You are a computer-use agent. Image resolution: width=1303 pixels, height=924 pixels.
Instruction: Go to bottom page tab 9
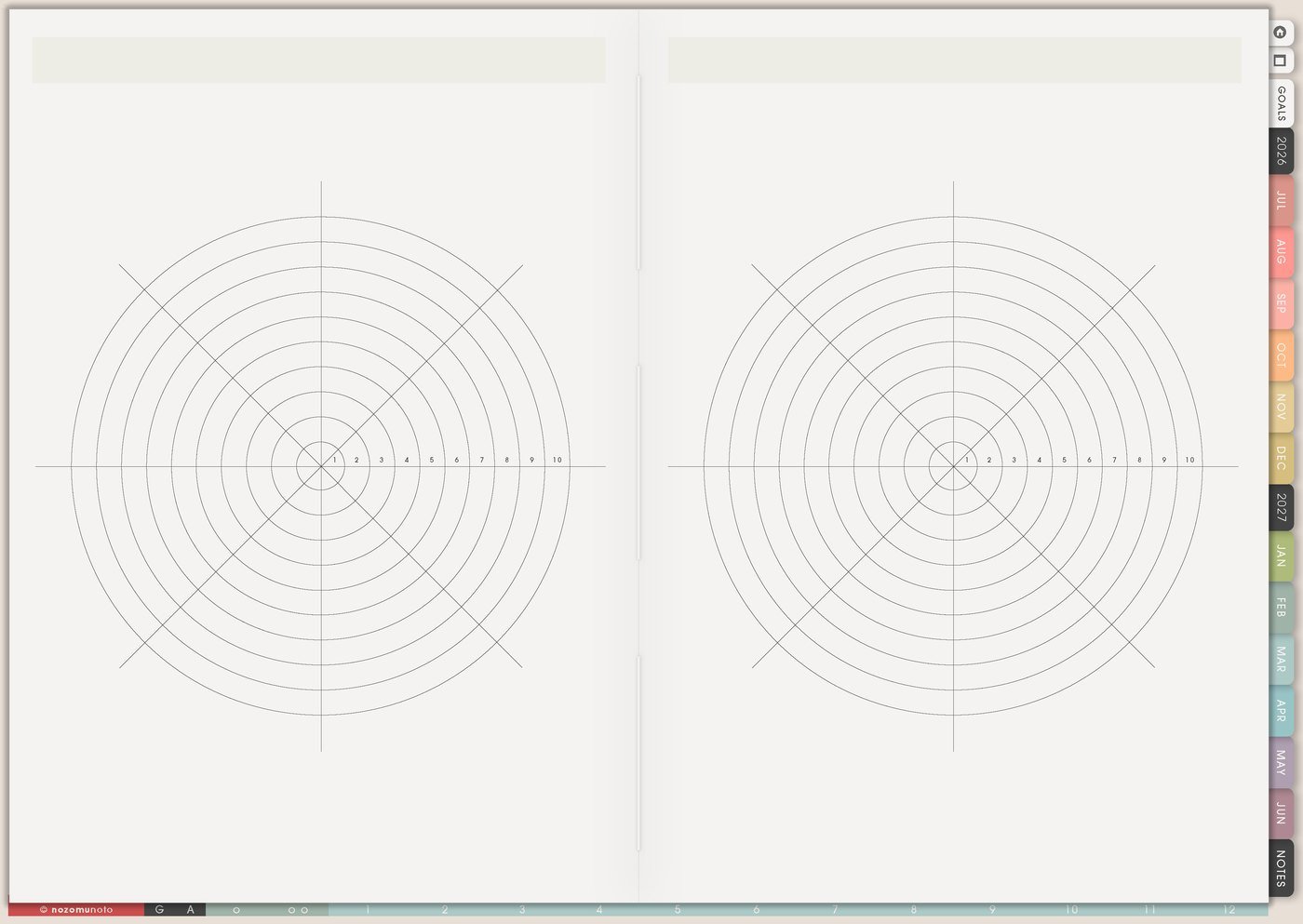click(992, 910)
